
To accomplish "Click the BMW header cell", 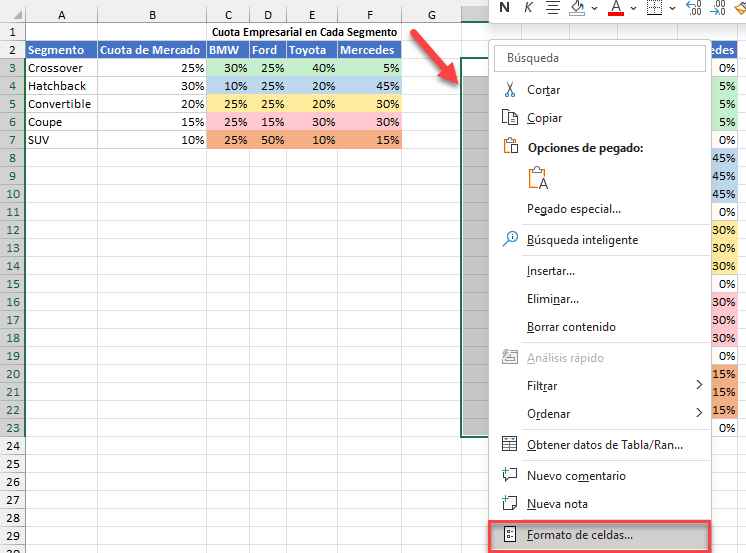I will 228,50.
